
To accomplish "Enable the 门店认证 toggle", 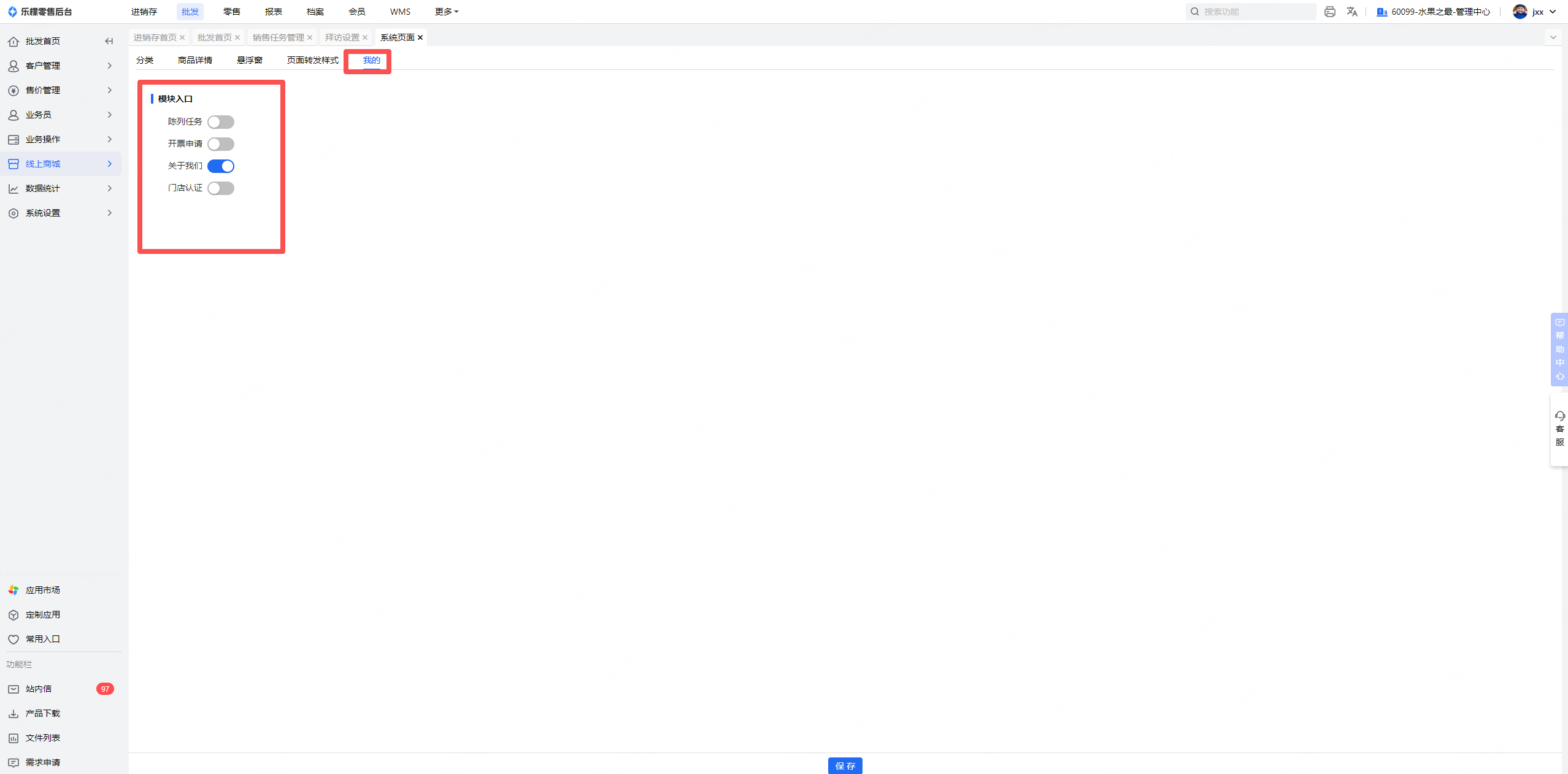I will pyautogui.click(x=221, y=188).
